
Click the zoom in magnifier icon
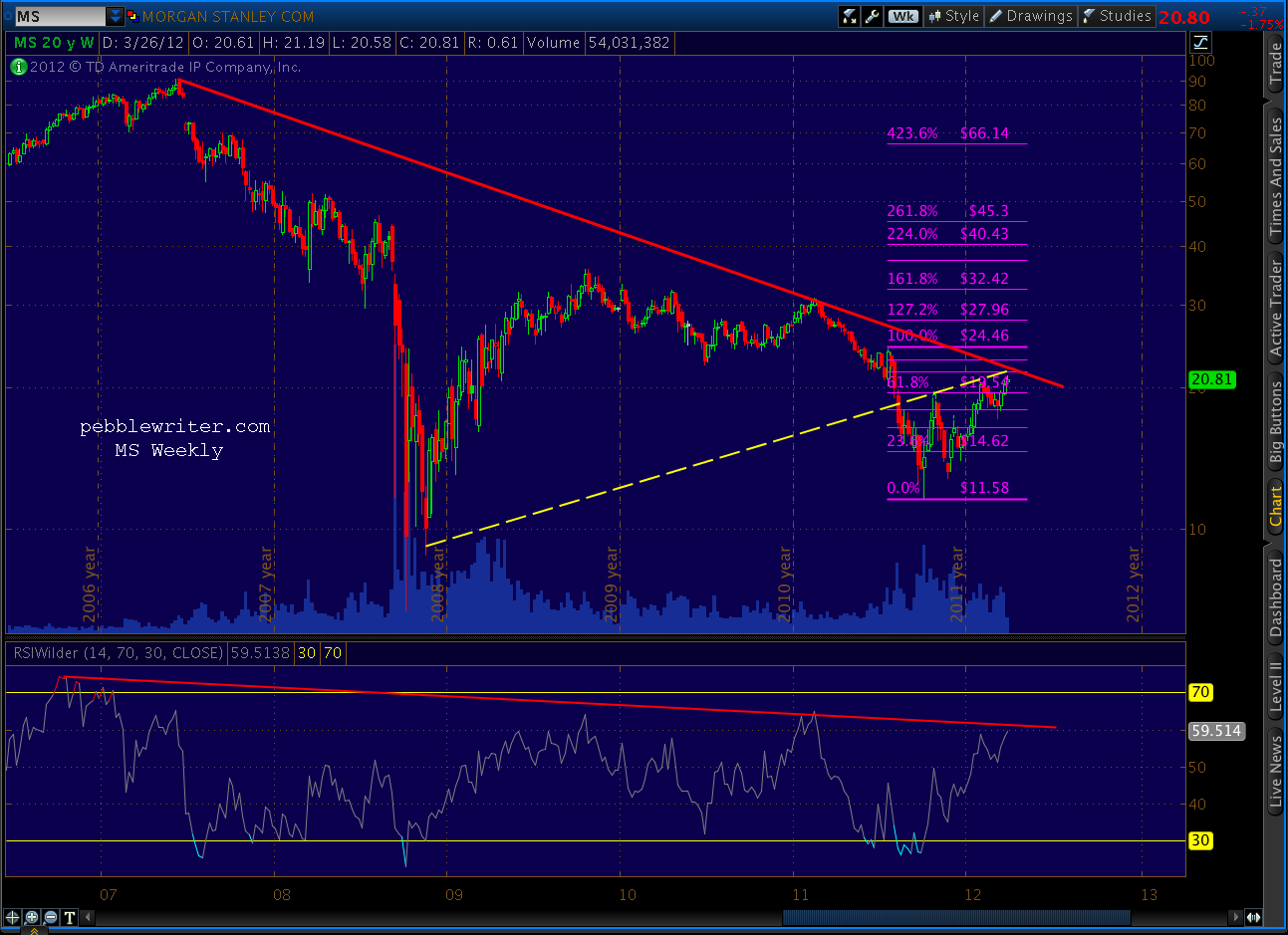32,917
